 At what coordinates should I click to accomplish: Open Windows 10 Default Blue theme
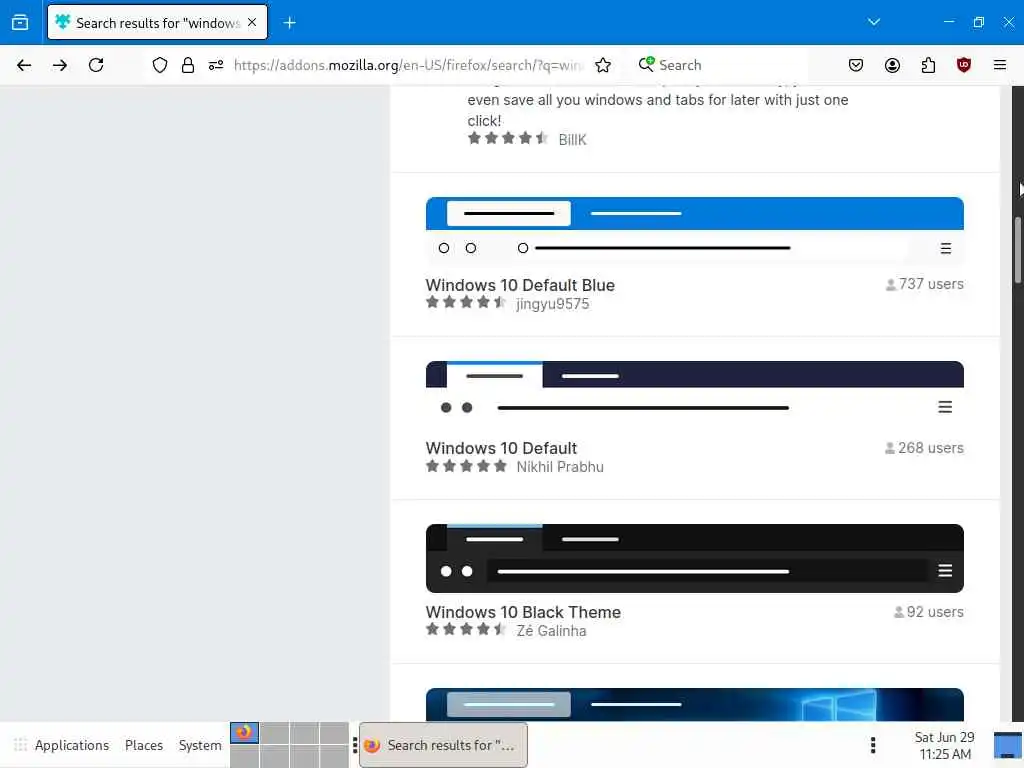[x=520, y=285]
